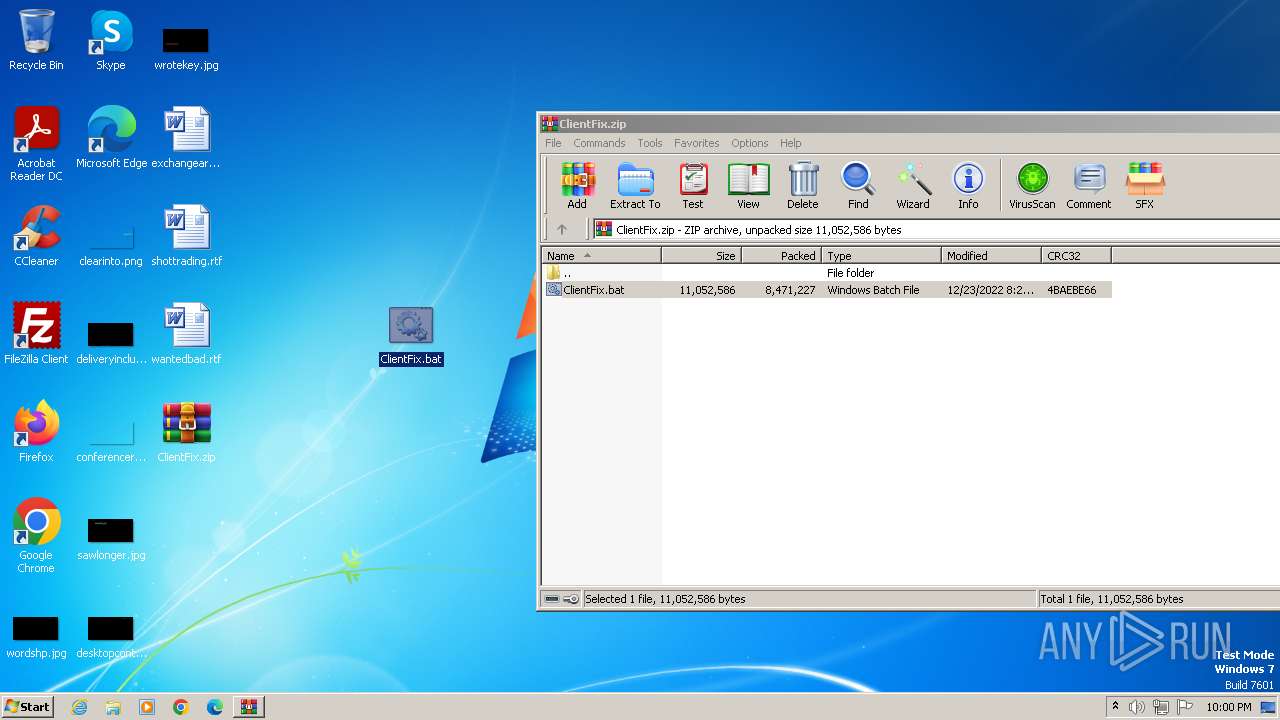Screen dimensions: 1280x720
Task: Click the Action Center flag tray icon
Action: pyautogui.click(x=1185, y=707)
